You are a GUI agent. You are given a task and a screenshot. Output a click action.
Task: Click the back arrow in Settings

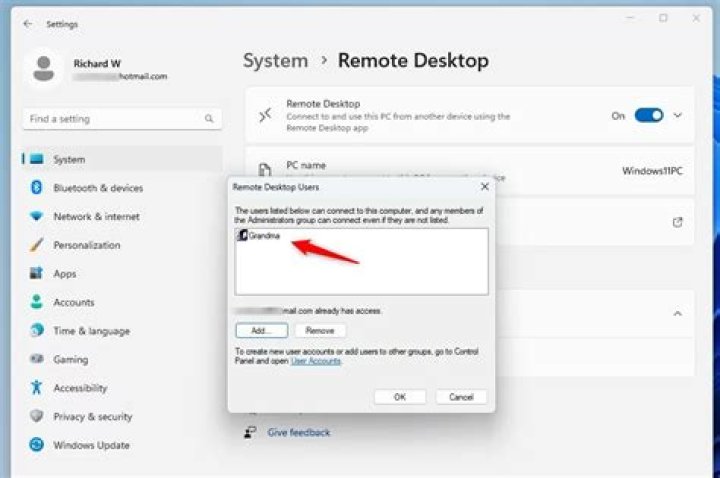[x=28, y=23]
